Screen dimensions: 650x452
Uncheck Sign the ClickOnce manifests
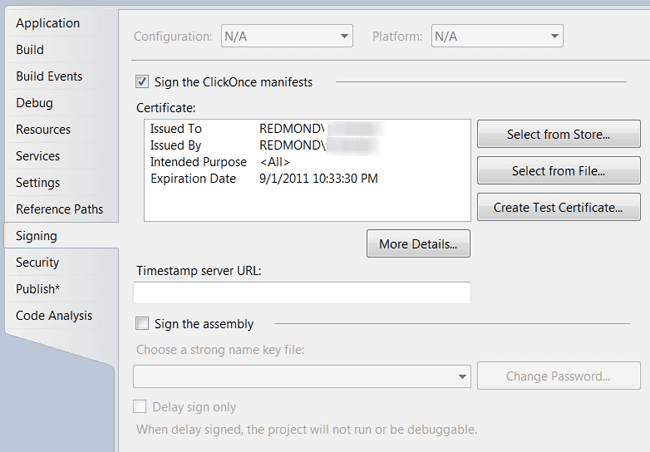click(142, 82)
